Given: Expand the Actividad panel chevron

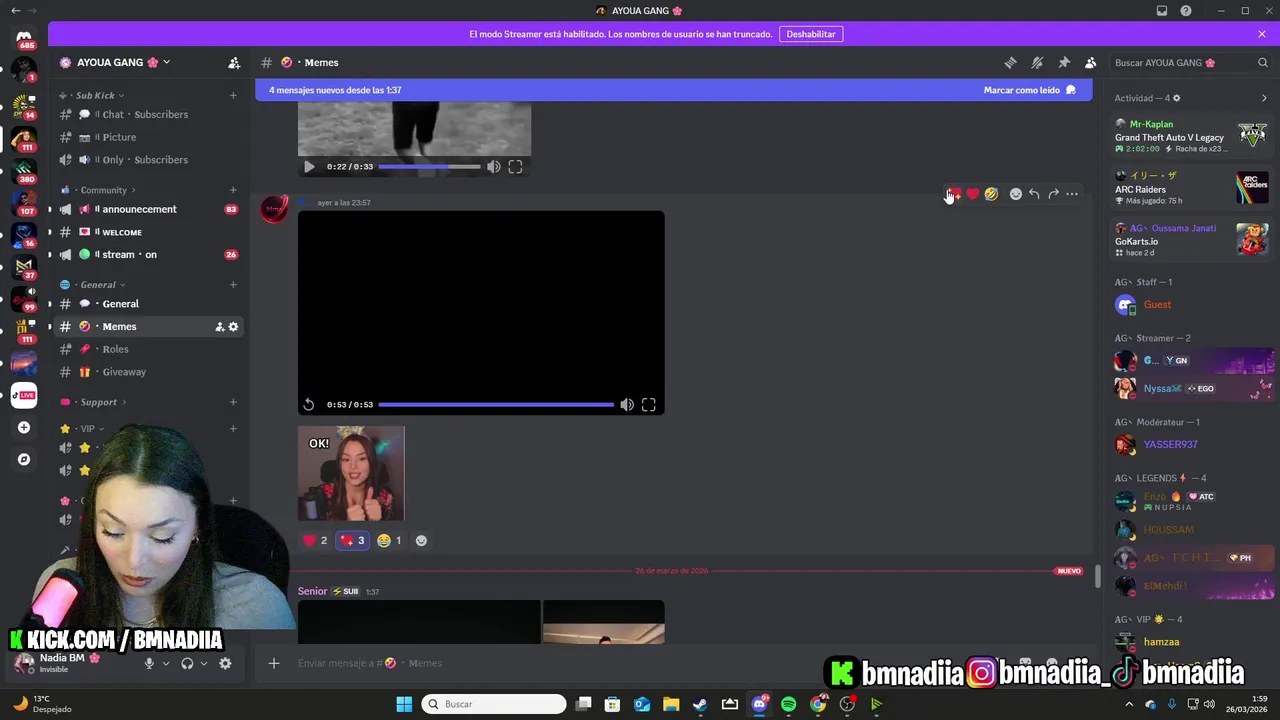Looking at the screenshot, I should coord(1264,98).
